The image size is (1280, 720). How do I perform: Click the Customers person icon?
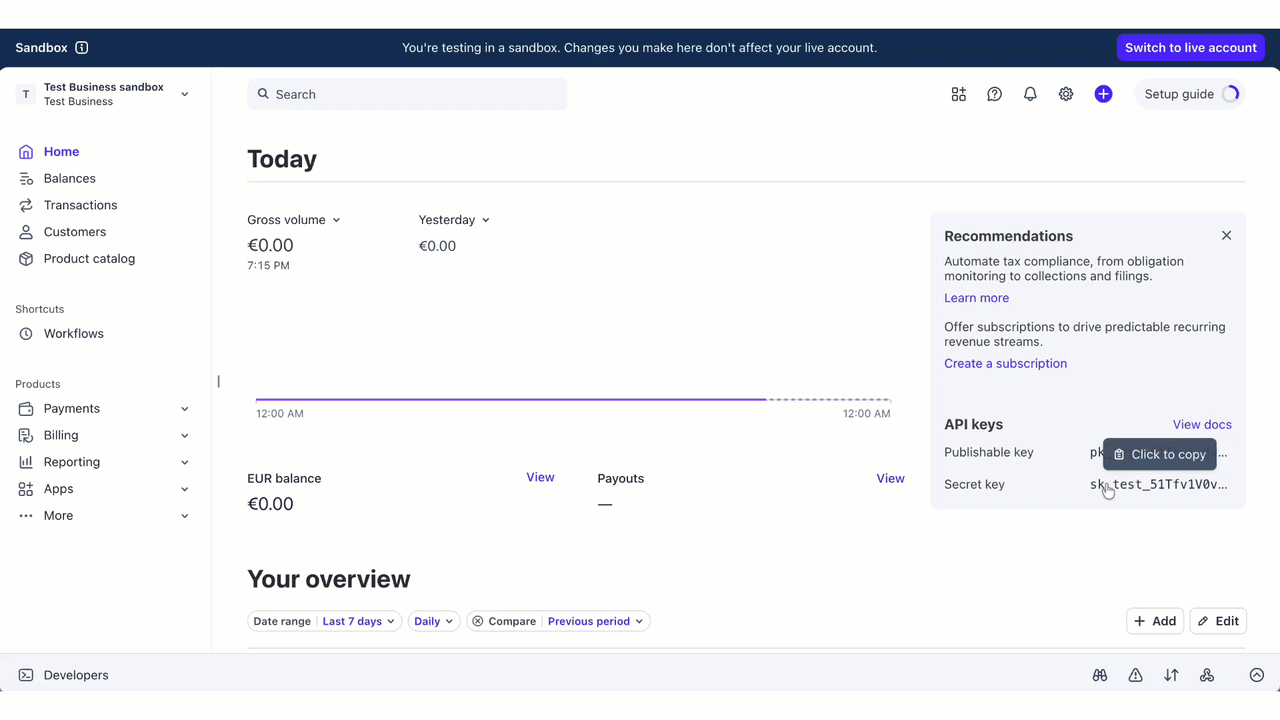pos(26,232)
